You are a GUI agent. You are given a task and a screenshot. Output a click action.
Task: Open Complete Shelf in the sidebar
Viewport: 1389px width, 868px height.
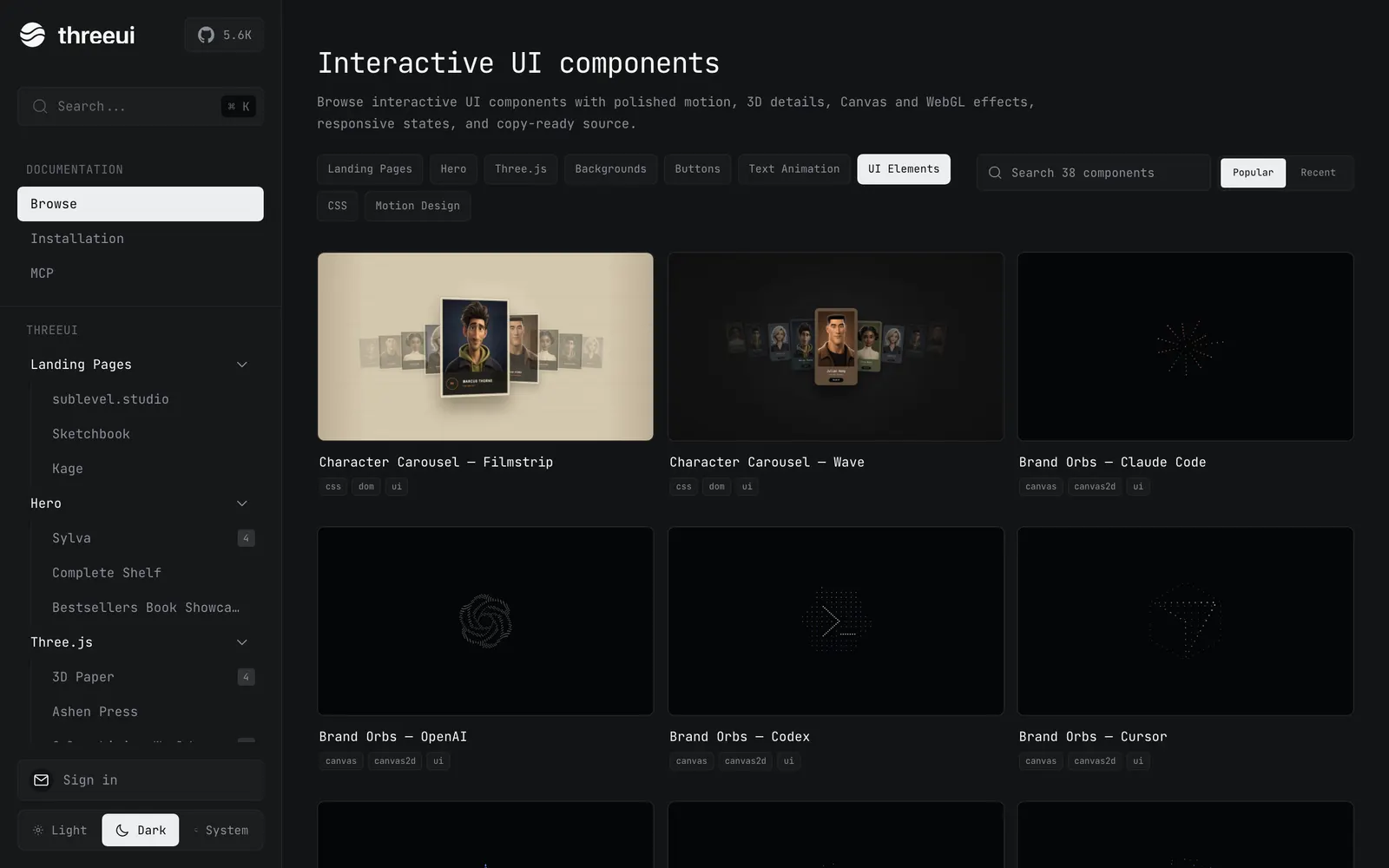click(x=107, y=573)
